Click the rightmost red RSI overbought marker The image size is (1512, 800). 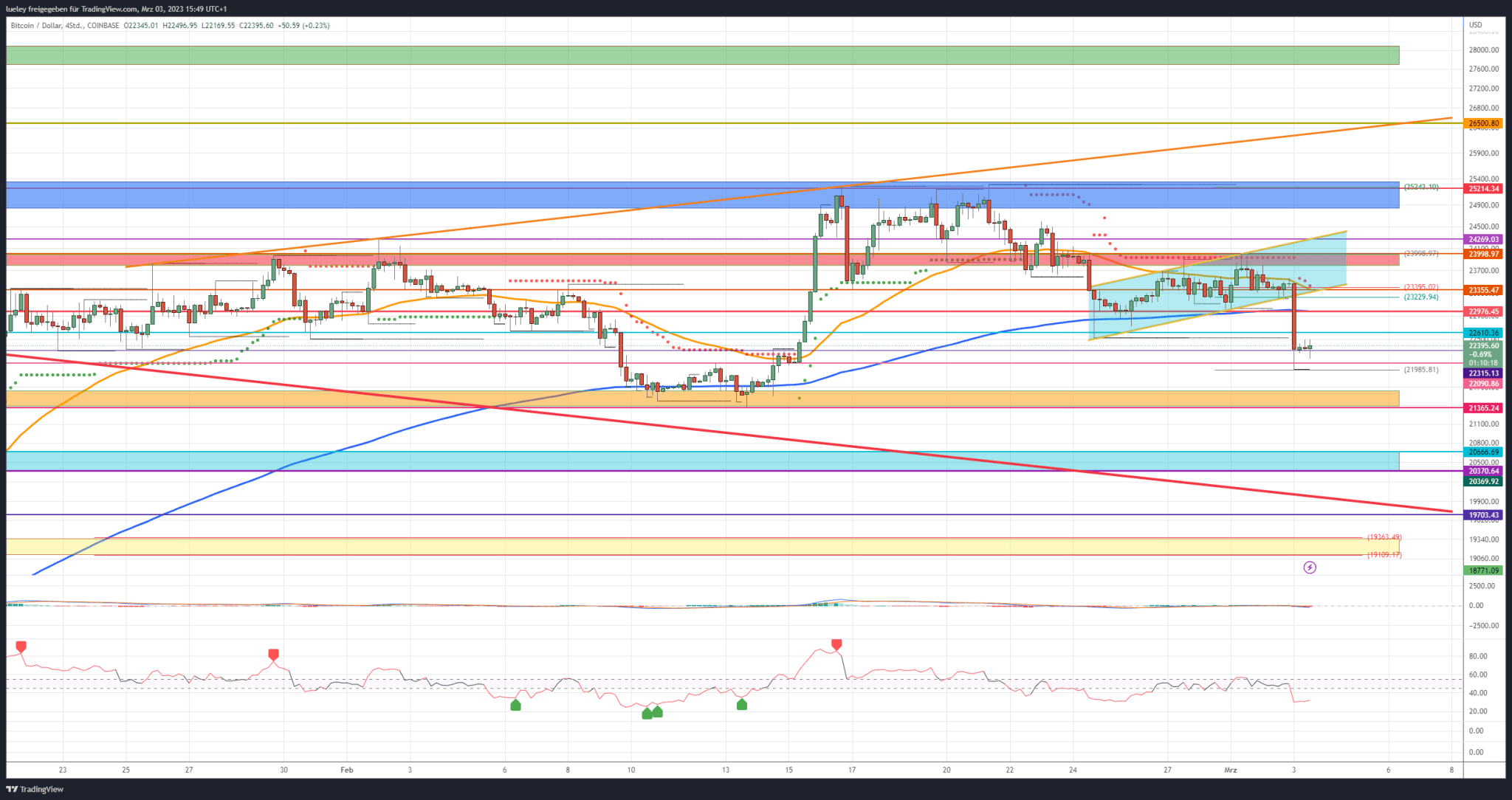[836, 645]
